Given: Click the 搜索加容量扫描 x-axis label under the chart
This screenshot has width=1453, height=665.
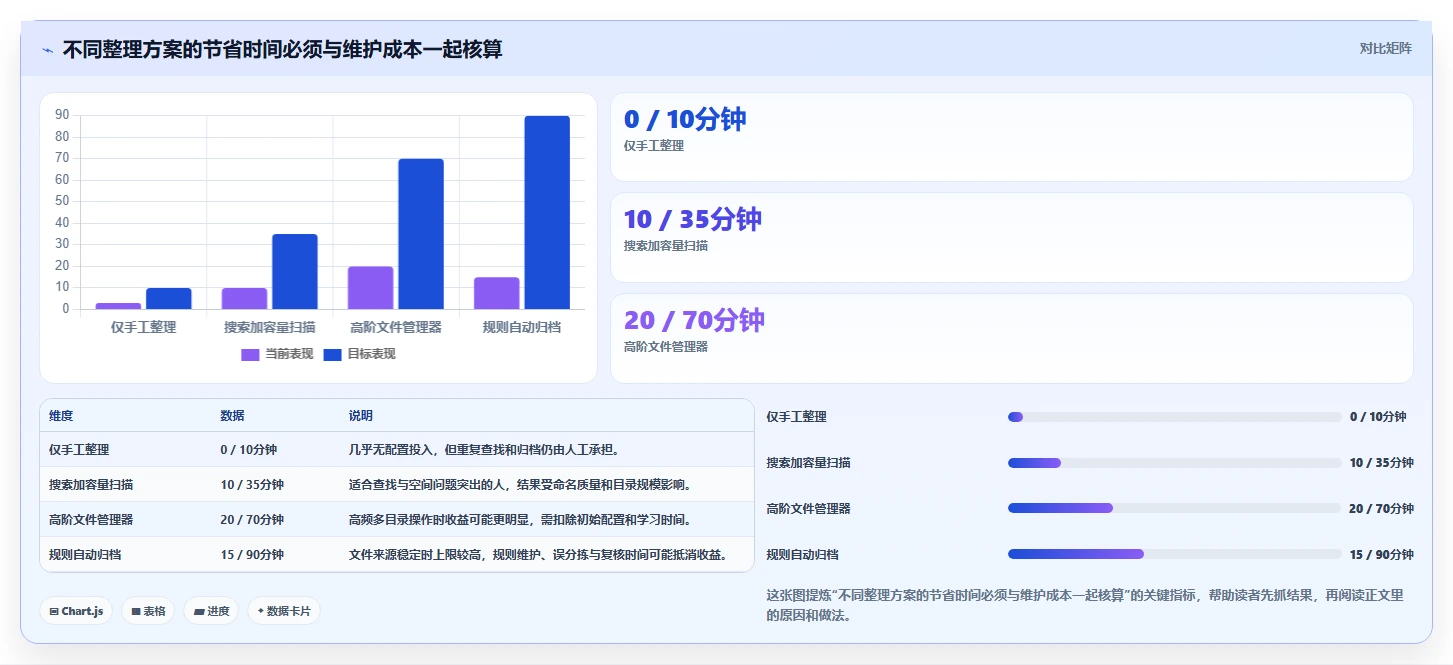Looking at the screenshot, I should coord(270,327).
